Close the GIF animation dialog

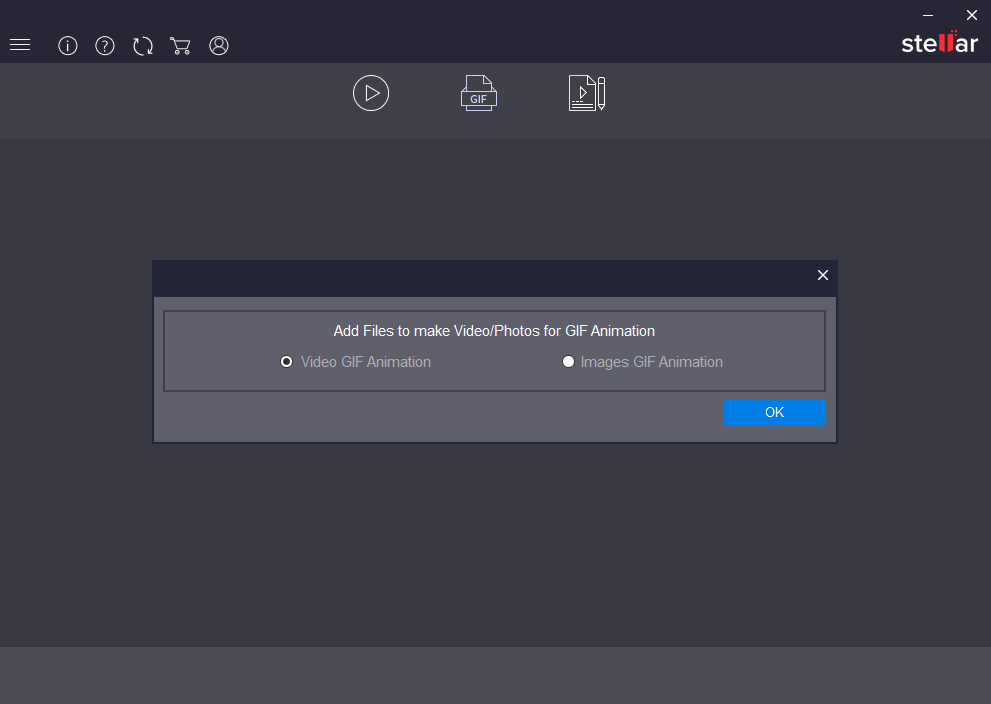pyautogui.click(x=823, y=275)
